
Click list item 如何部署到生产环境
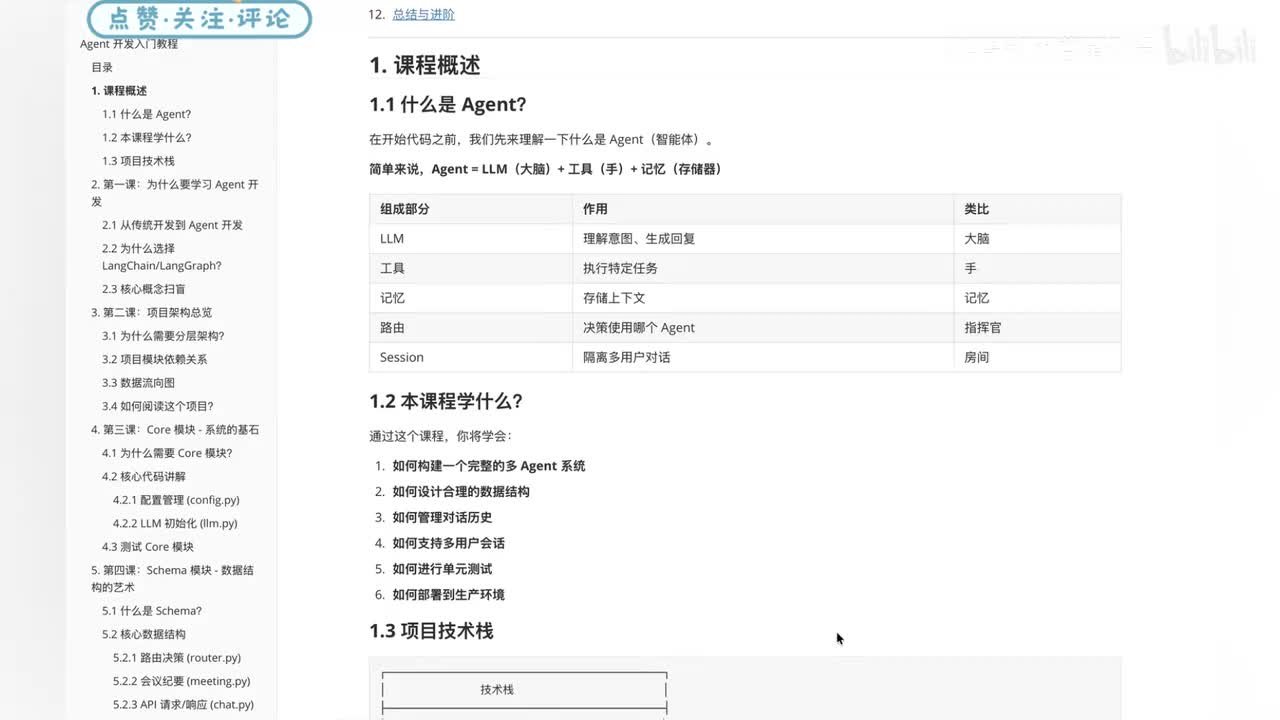[449, 595]
